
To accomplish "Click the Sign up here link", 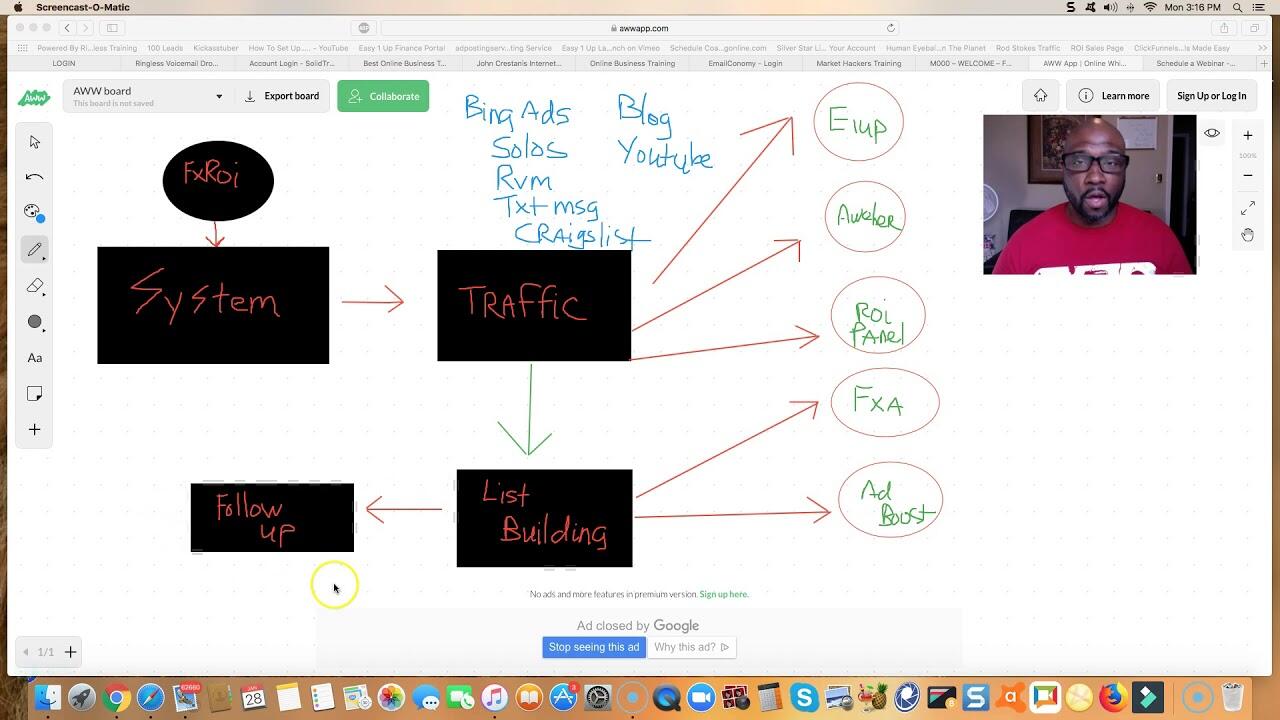I will [723, 594].
